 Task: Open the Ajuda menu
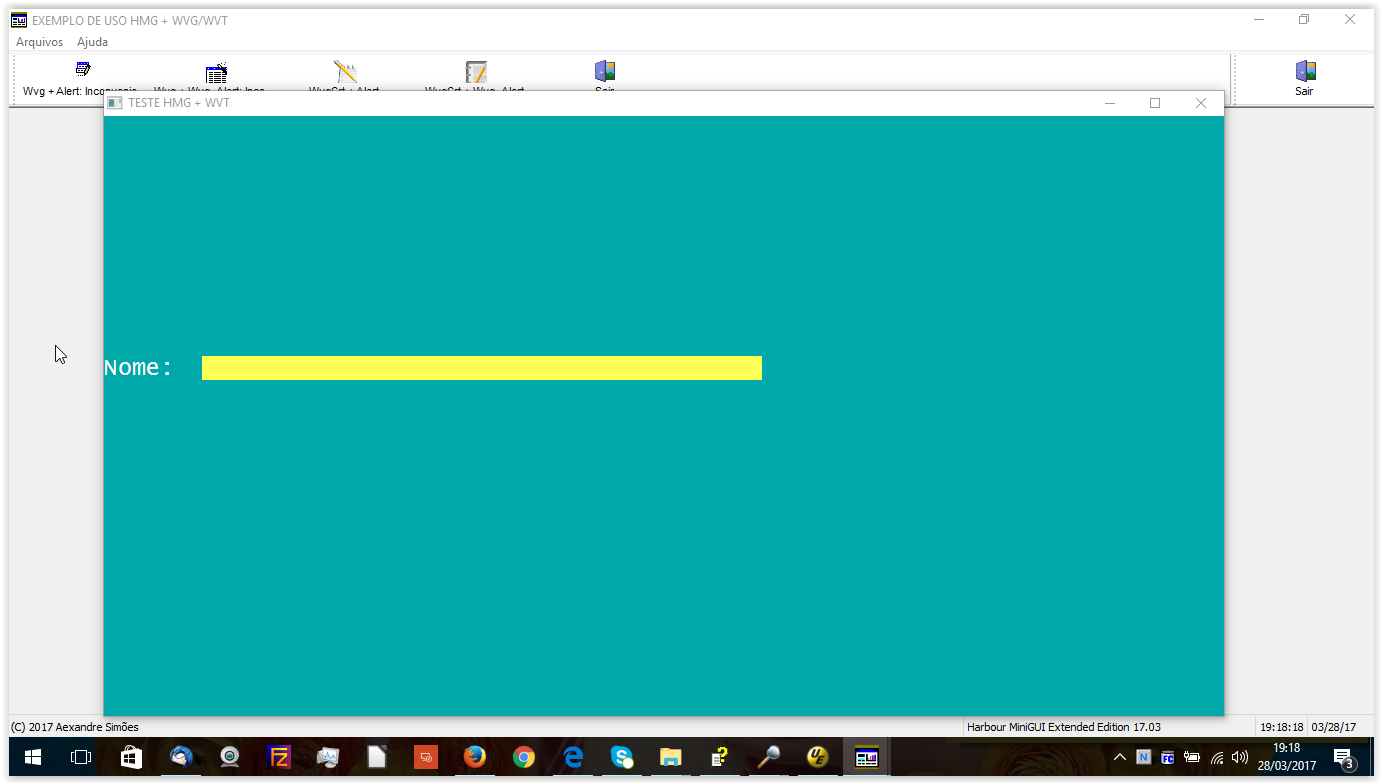click(92, 42)
